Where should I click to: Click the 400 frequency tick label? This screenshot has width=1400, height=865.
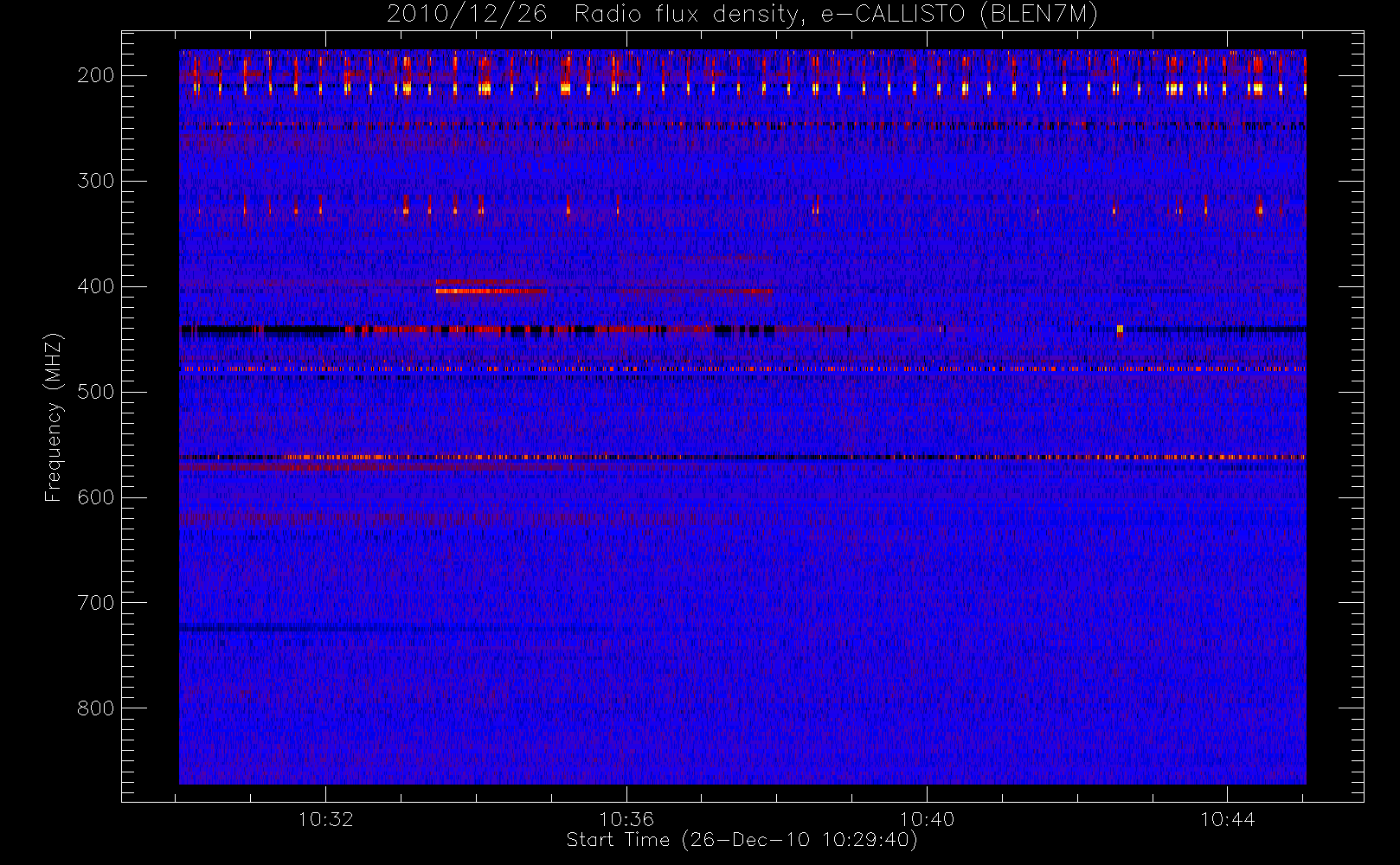(x=96, y=286)
